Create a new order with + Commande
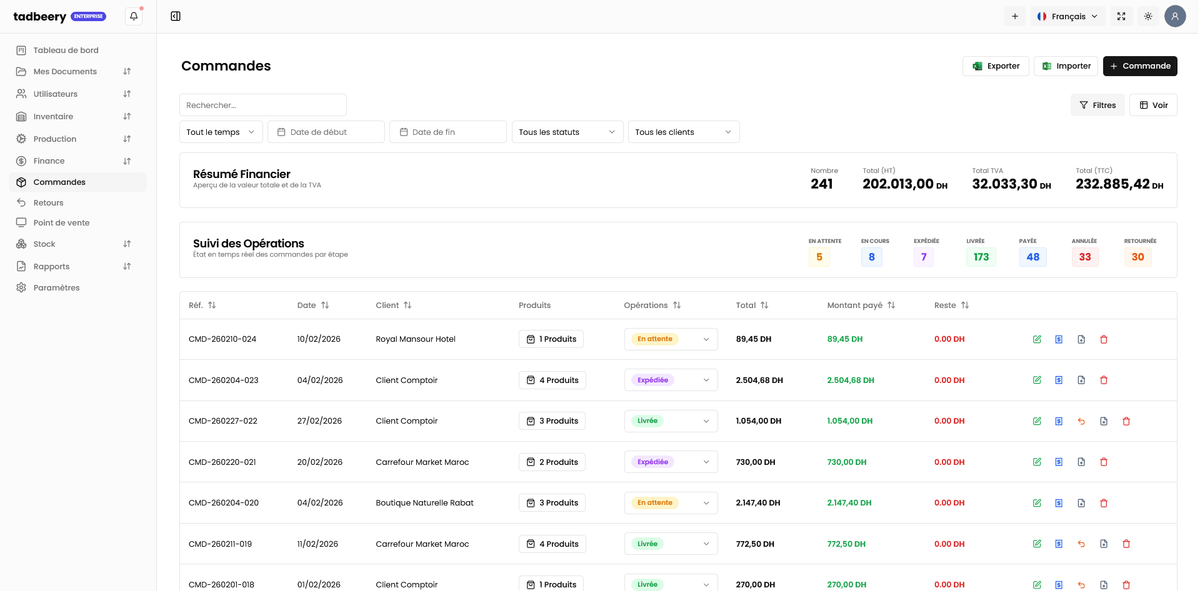1200x591 pixels. pos(1140,66)
